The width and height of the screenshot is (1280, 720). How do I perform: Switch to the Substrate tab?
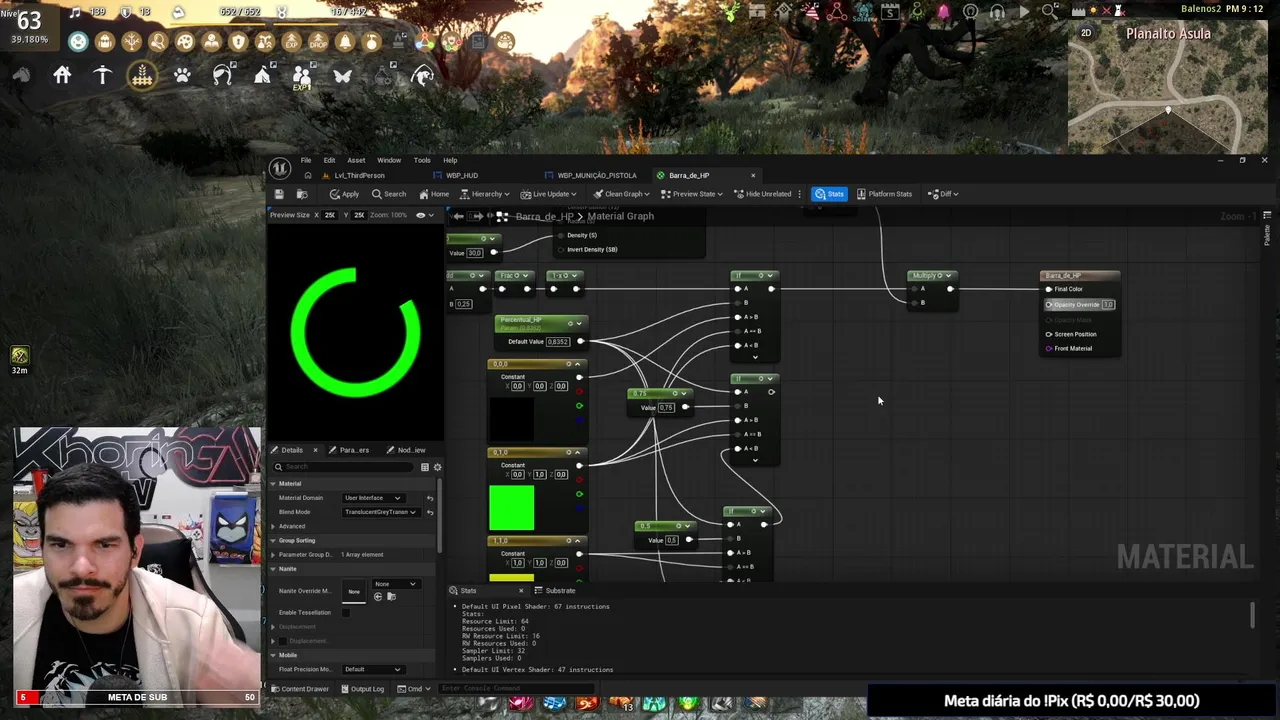coord(553,591)
